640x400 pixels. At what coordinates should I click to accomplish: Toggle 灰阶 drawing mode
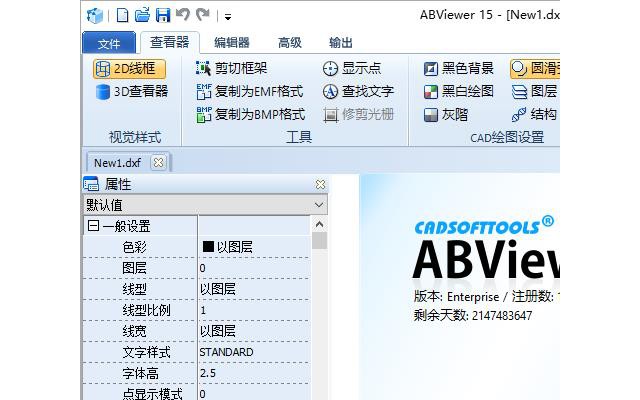pyautogui.click(x=446, y=114)
